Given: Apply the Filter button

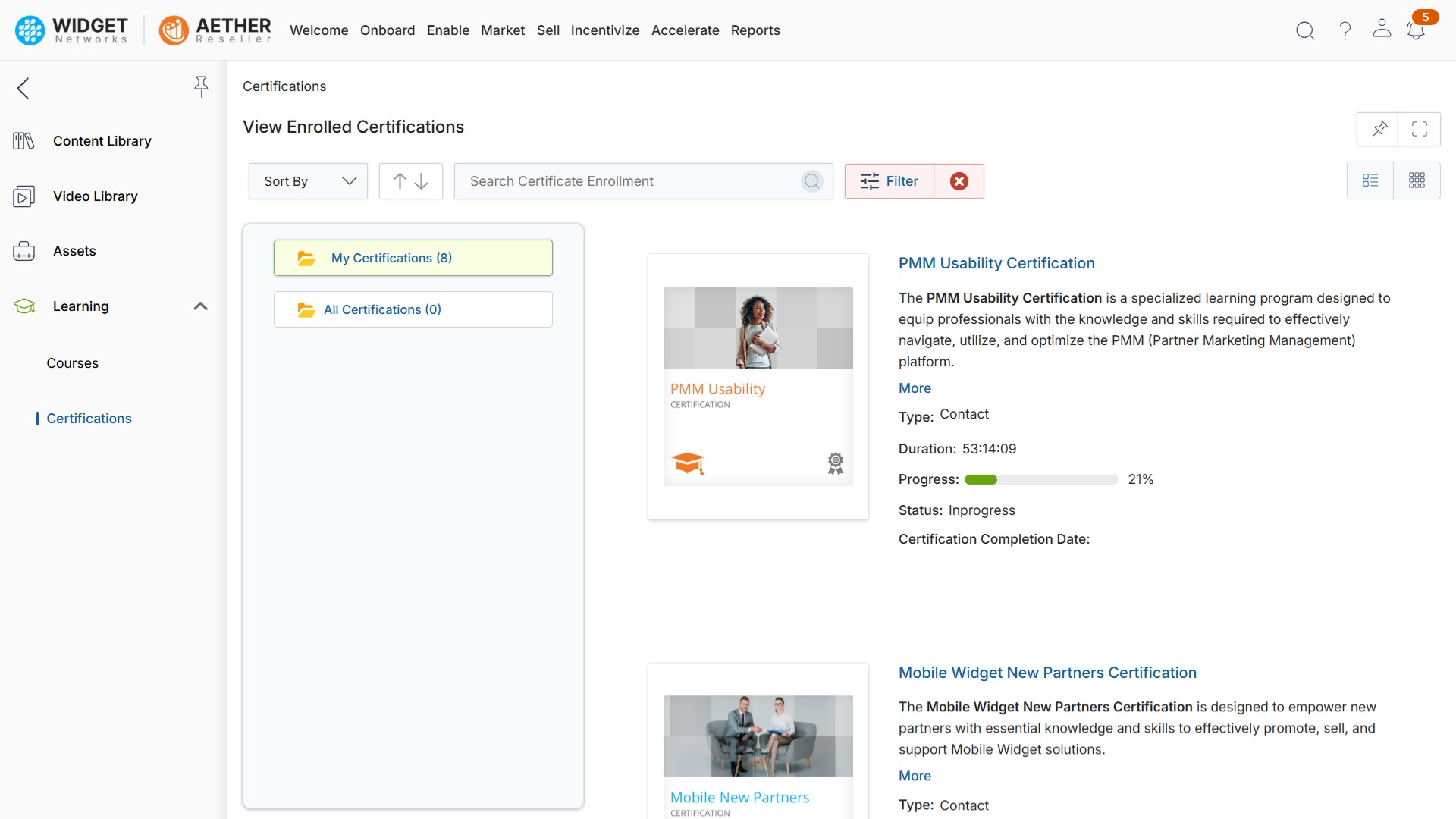Looking at the screenshot, I should coord(888,181).
